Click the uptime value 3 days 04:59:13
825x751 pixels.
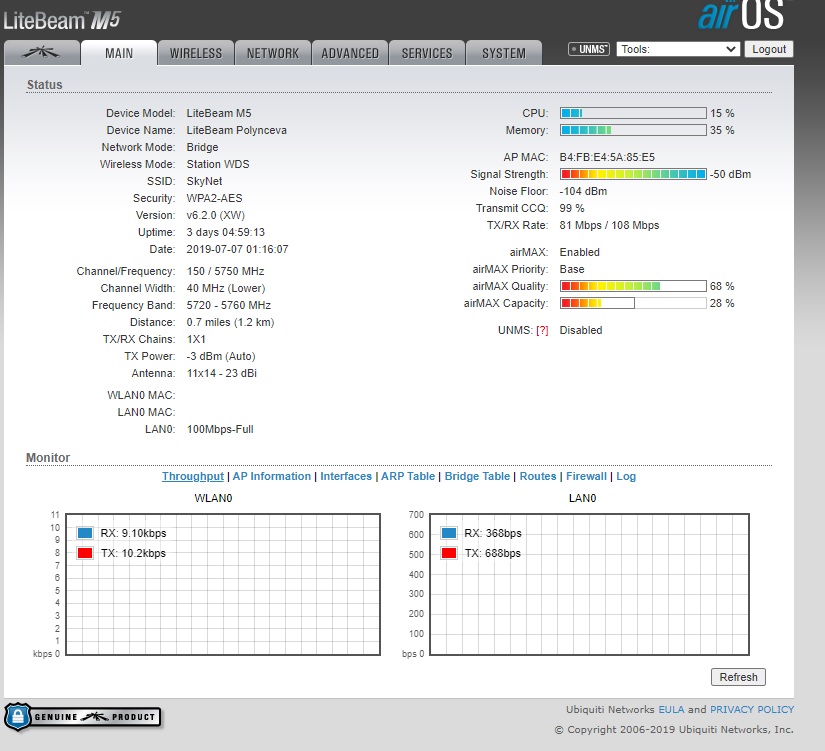click(225, 232)
